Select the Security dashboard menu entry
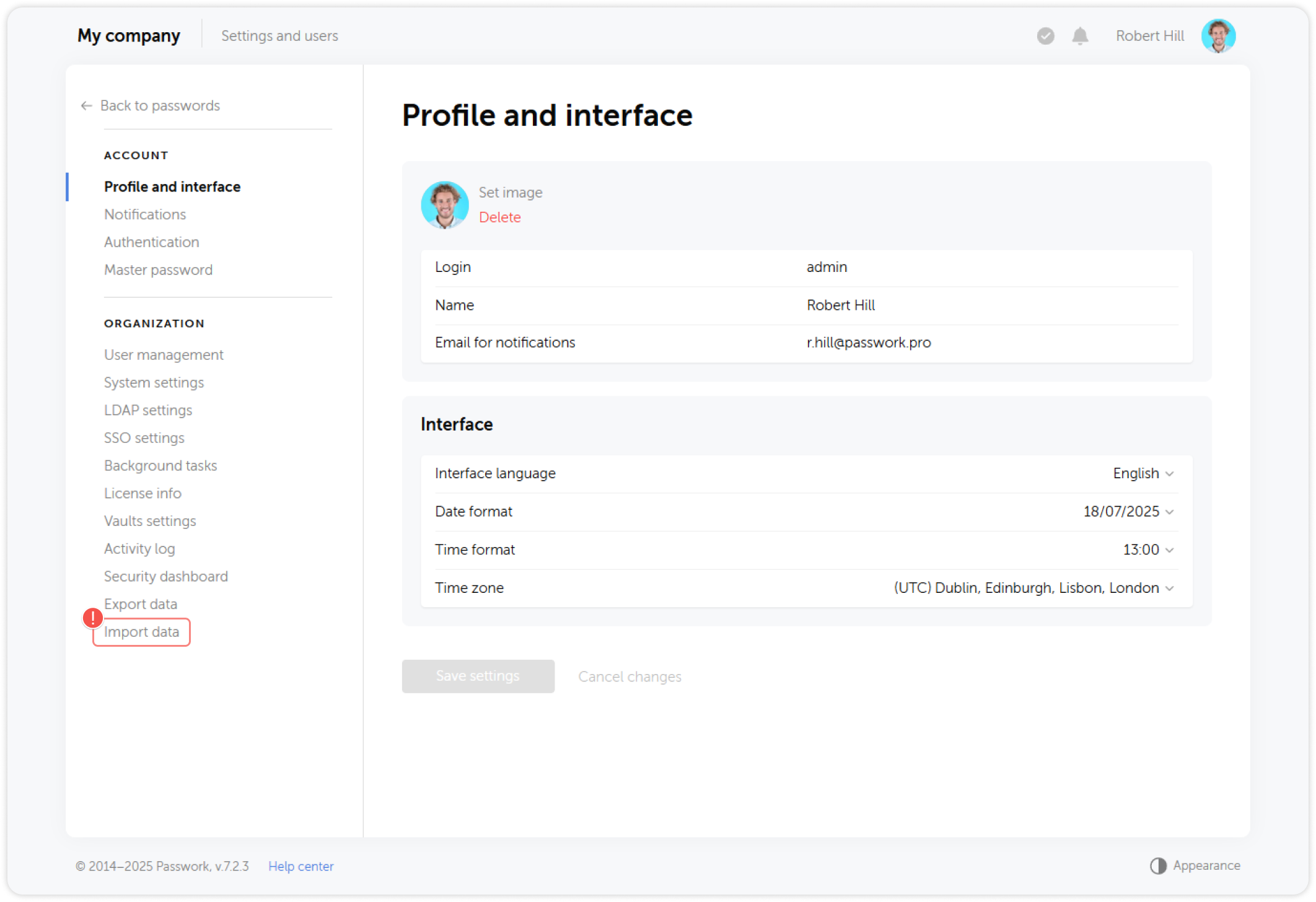This screenshot has height=902, width=1316. 165,576
